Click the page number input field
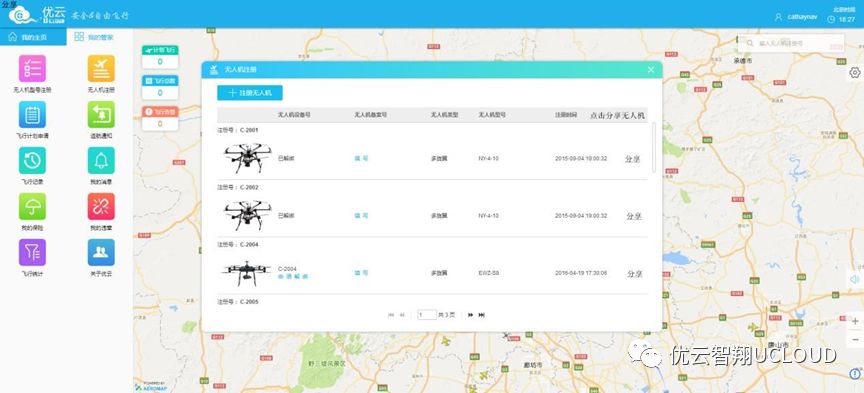 [427, 315]
